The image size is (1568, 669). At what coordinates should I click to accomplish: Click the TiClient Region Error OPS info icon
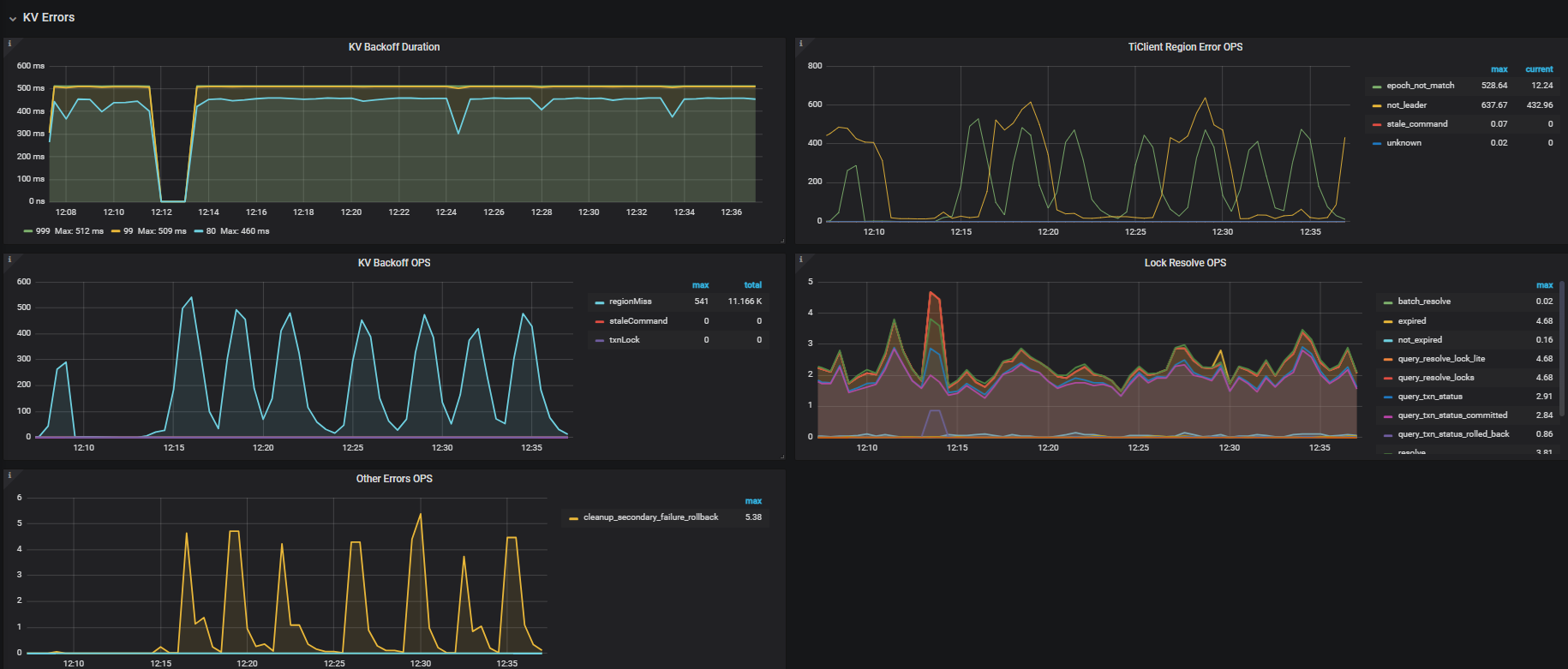(x=801, y=44)
